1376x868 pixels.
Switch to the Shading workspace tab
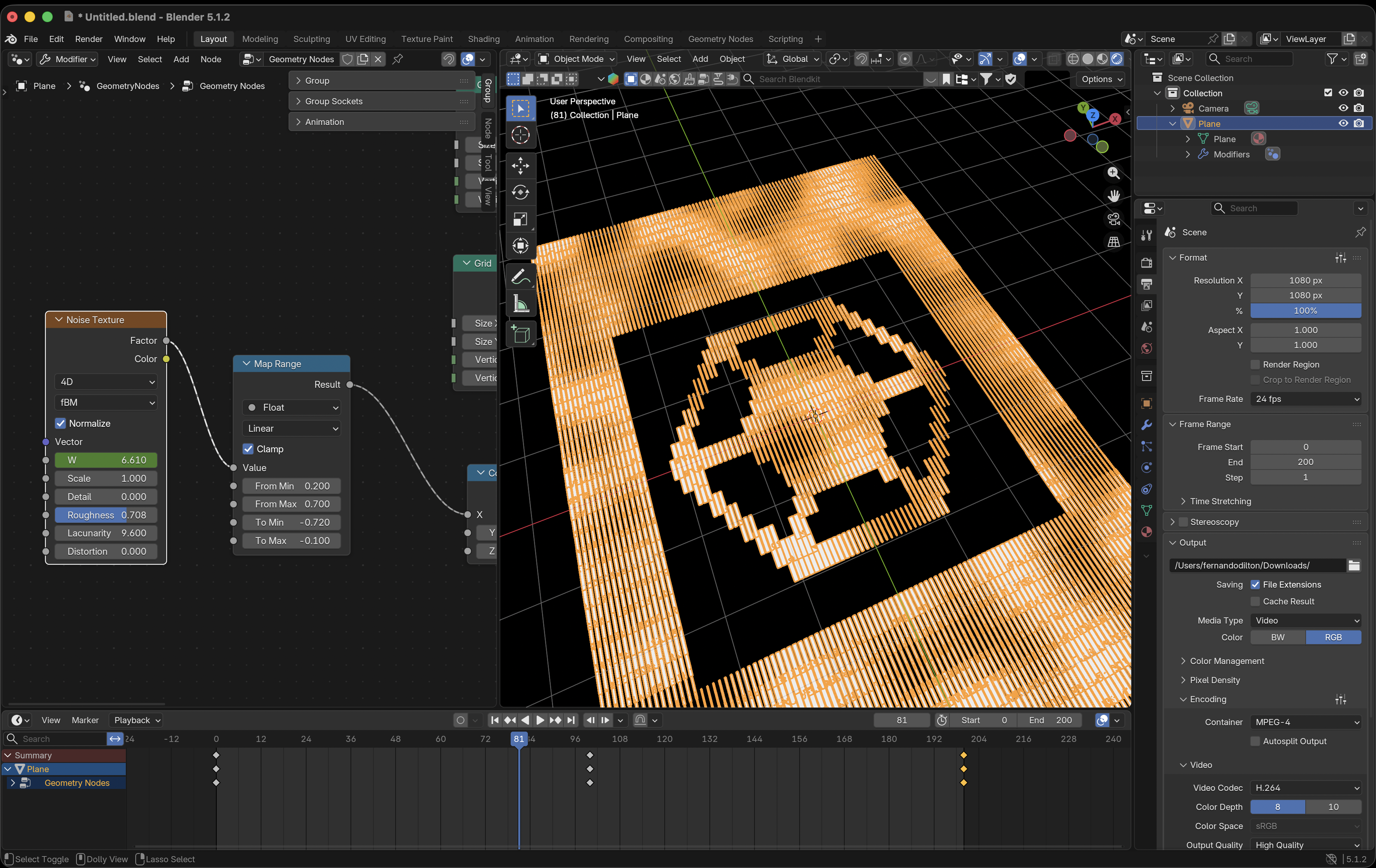(484, 39)
